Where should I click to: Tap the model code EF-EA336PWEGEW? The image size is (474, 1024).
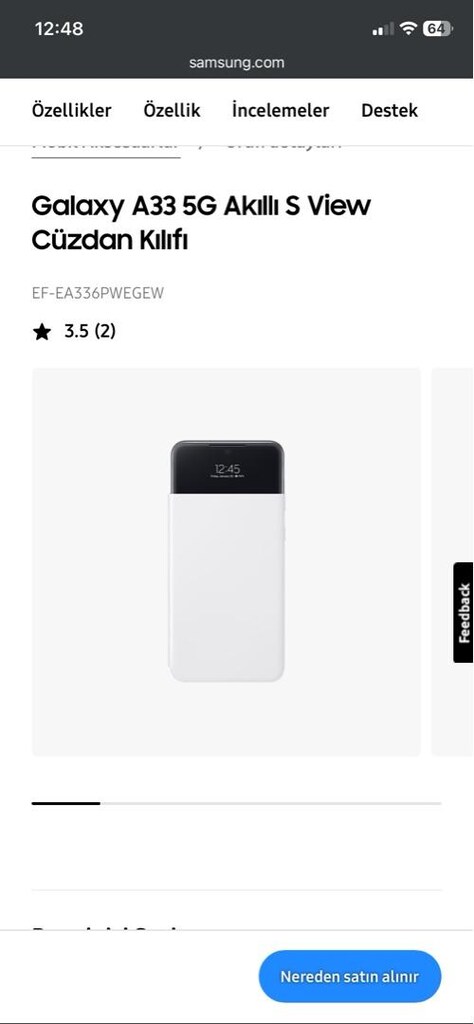98,293
